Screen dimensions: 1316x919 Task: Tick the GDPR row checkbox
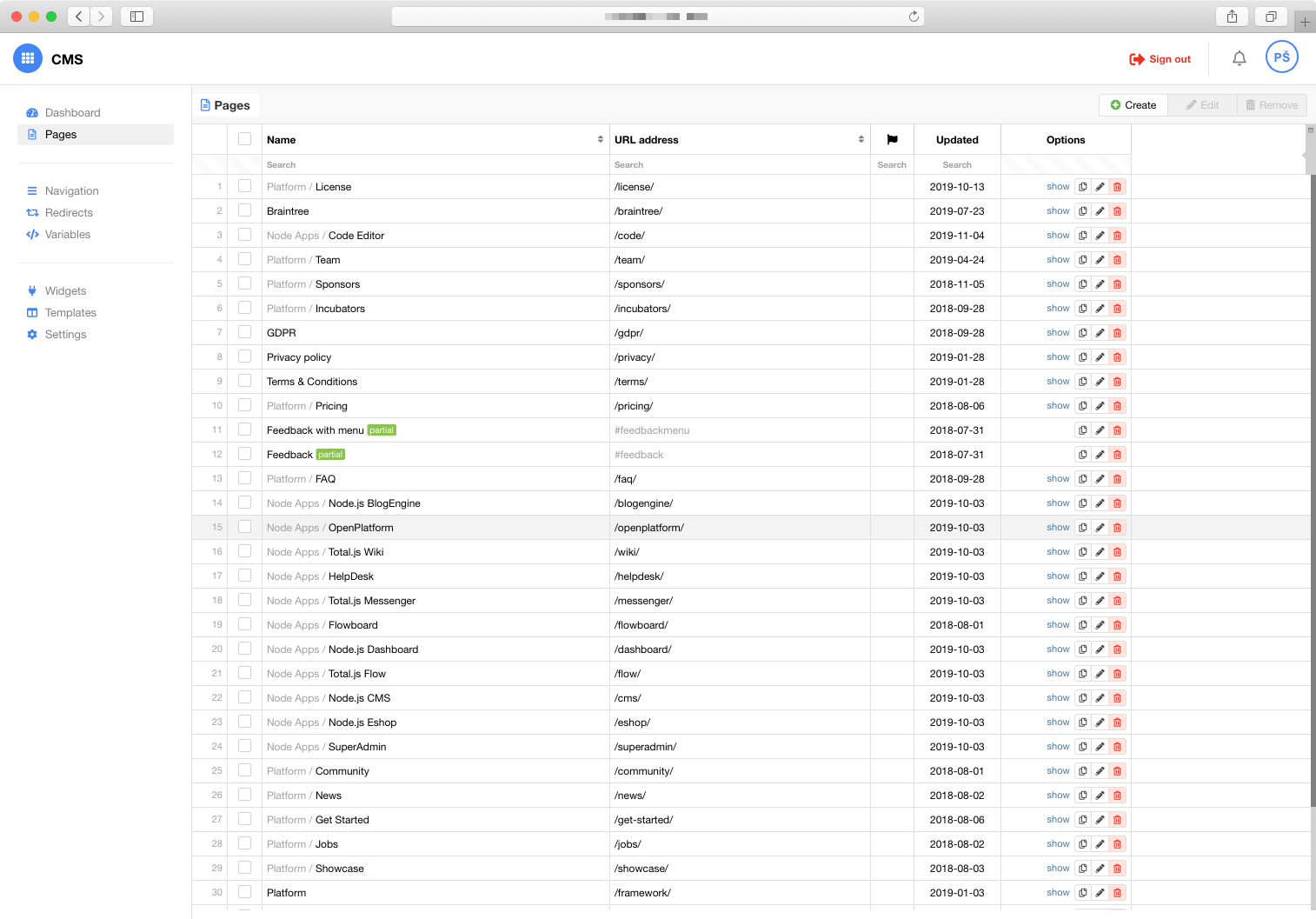tap(244, 332)
